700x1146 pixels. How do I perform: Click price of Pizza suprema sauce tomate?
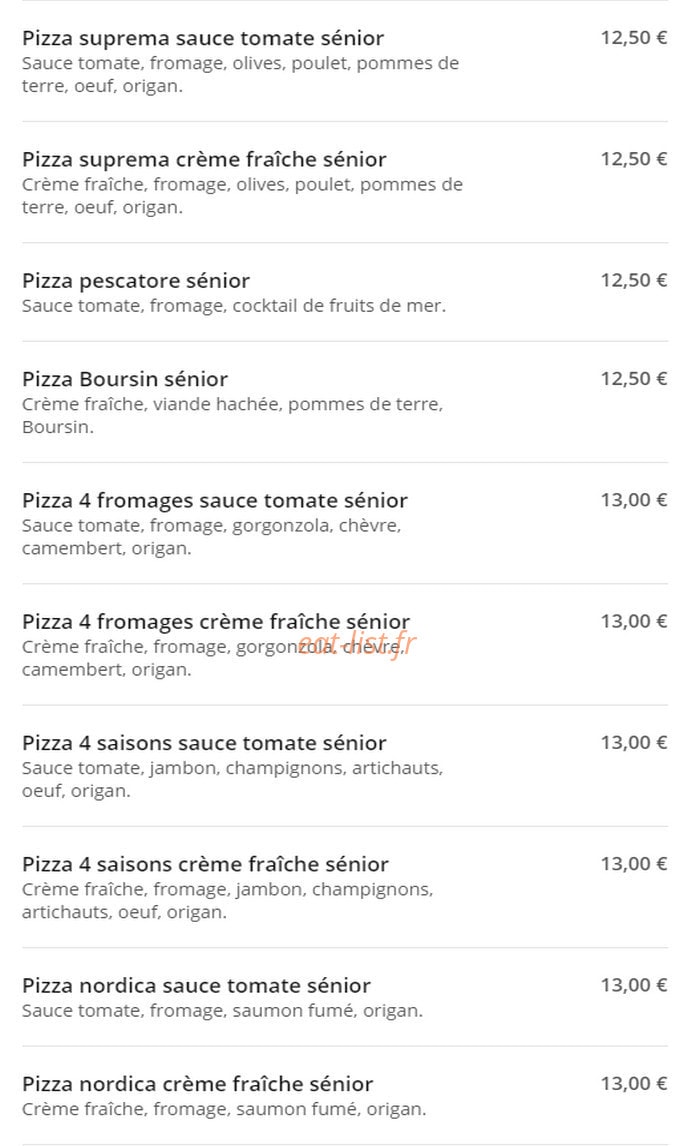click(634, 38)
